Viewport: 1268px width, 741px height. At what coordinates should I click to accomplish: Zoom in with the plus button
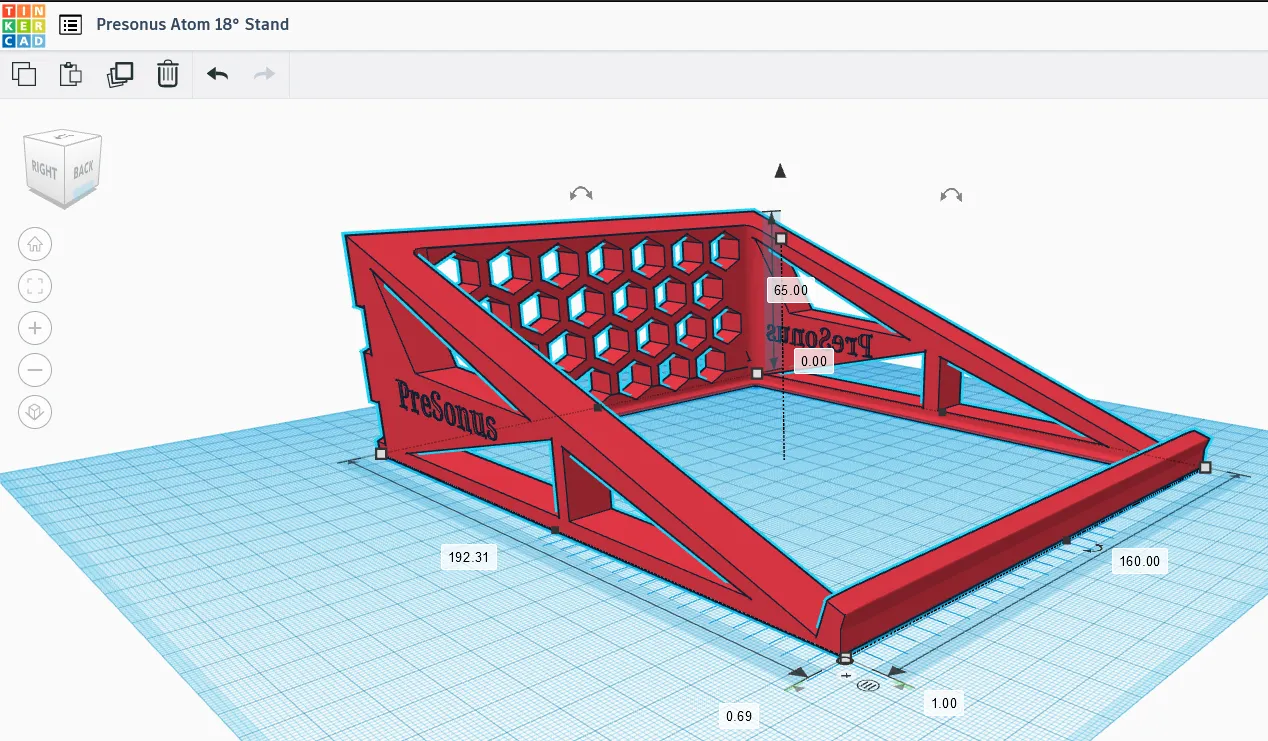tap(35, 328)
